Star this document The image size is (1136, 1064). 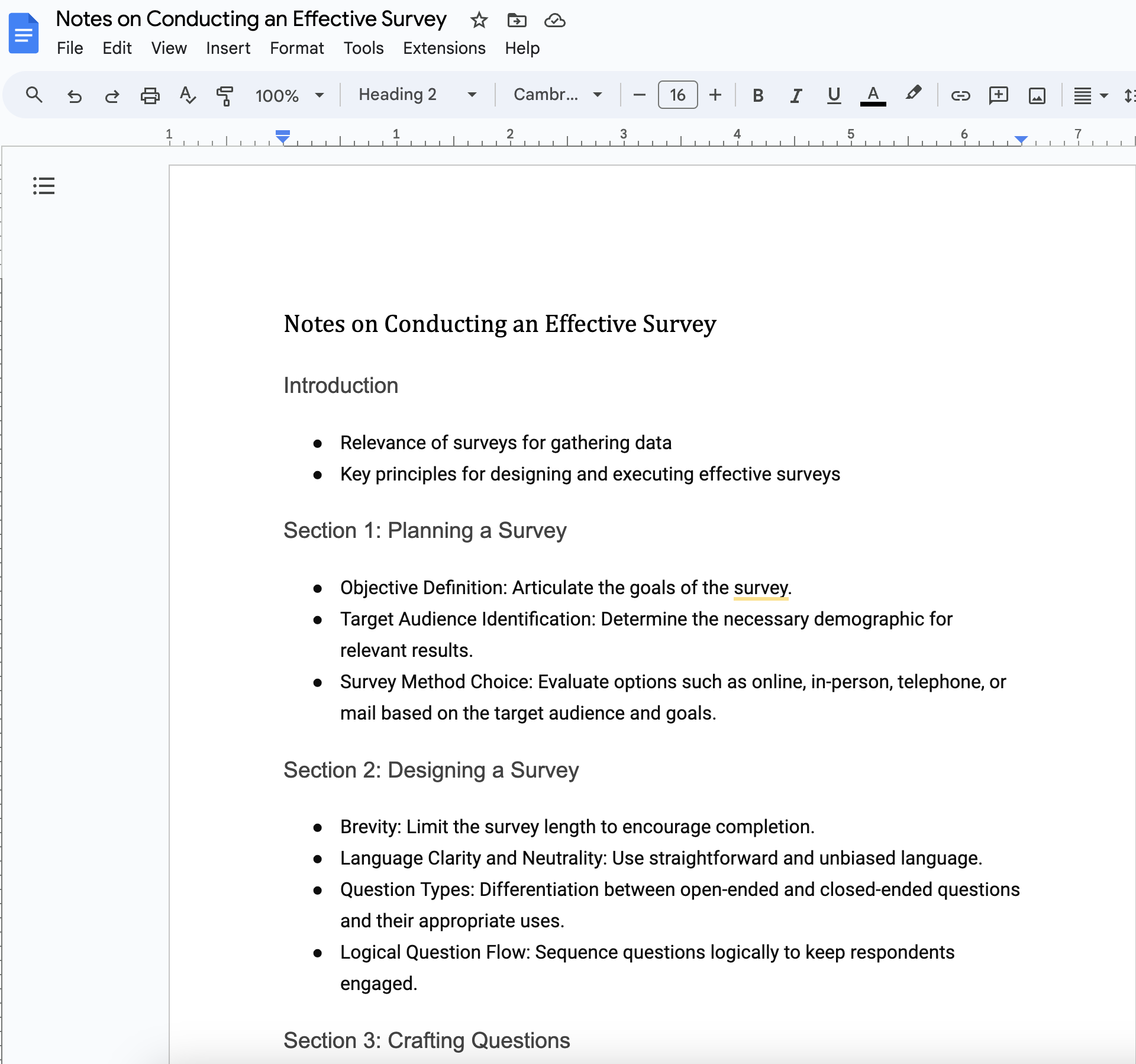point(479,20)
